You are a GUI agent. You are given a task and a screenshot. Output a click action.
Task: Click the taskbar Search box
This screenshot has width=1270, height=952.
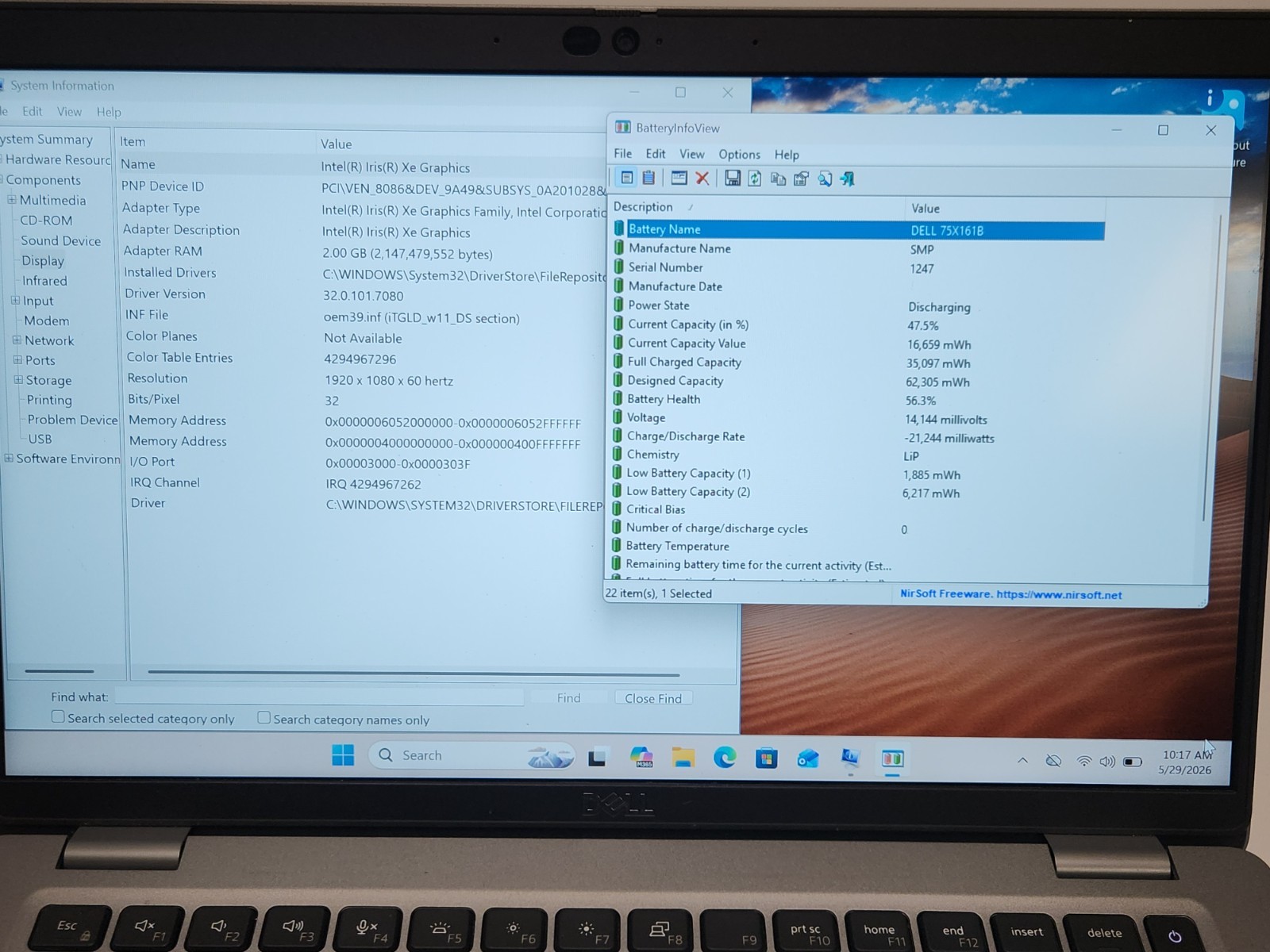pos(471,755)
